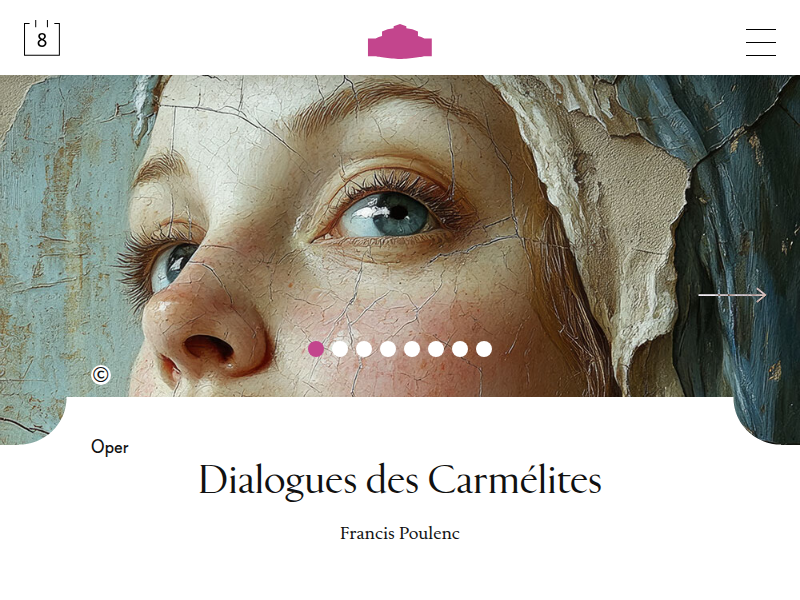Select the first pink slide dot
The height and width of the screenshot is (600, 800).
click(316, 349)
